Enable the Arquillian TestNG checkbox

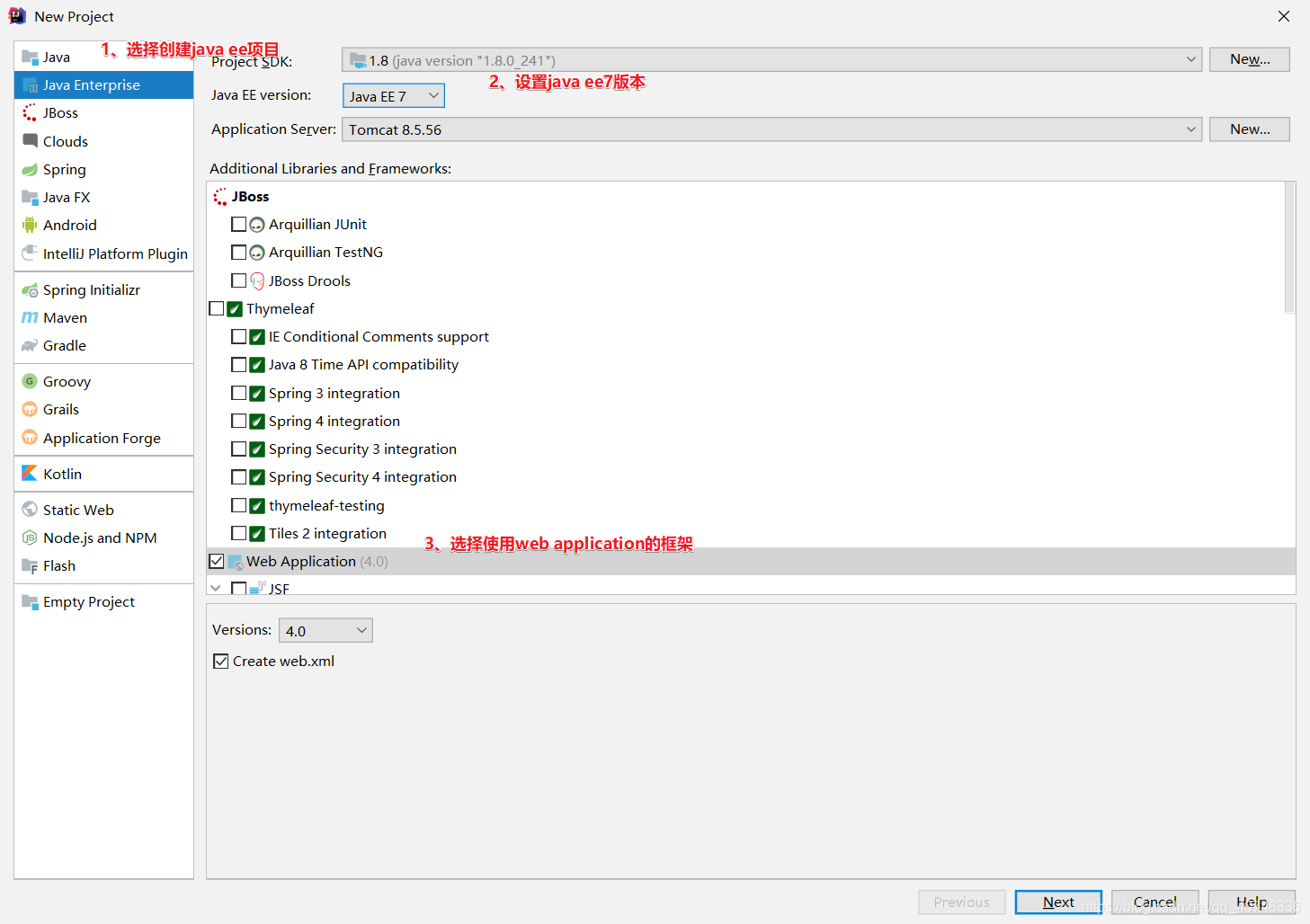(x=238, y=253)
